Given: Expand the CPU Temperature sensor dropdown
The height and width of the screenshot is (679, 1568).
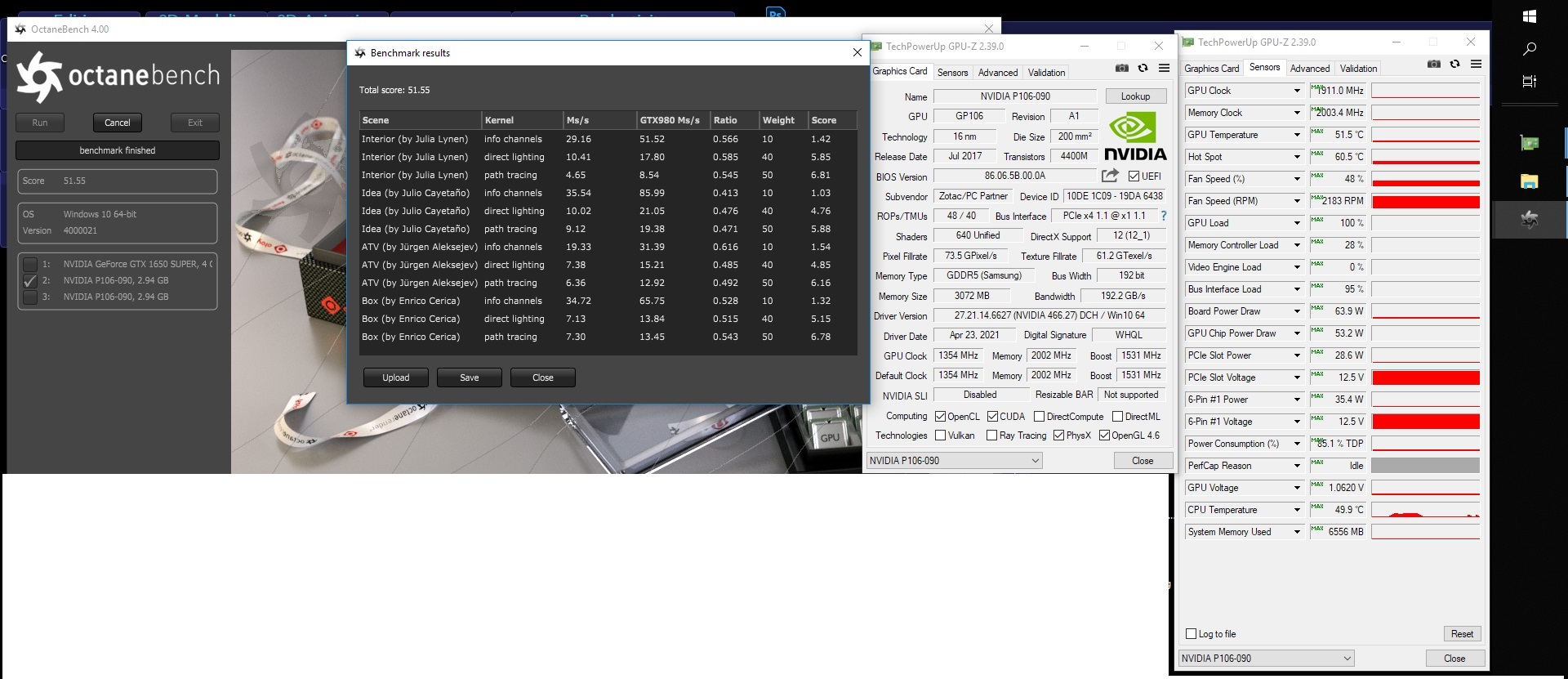Looking at the screenshot, I should (x=1297, y=510).
